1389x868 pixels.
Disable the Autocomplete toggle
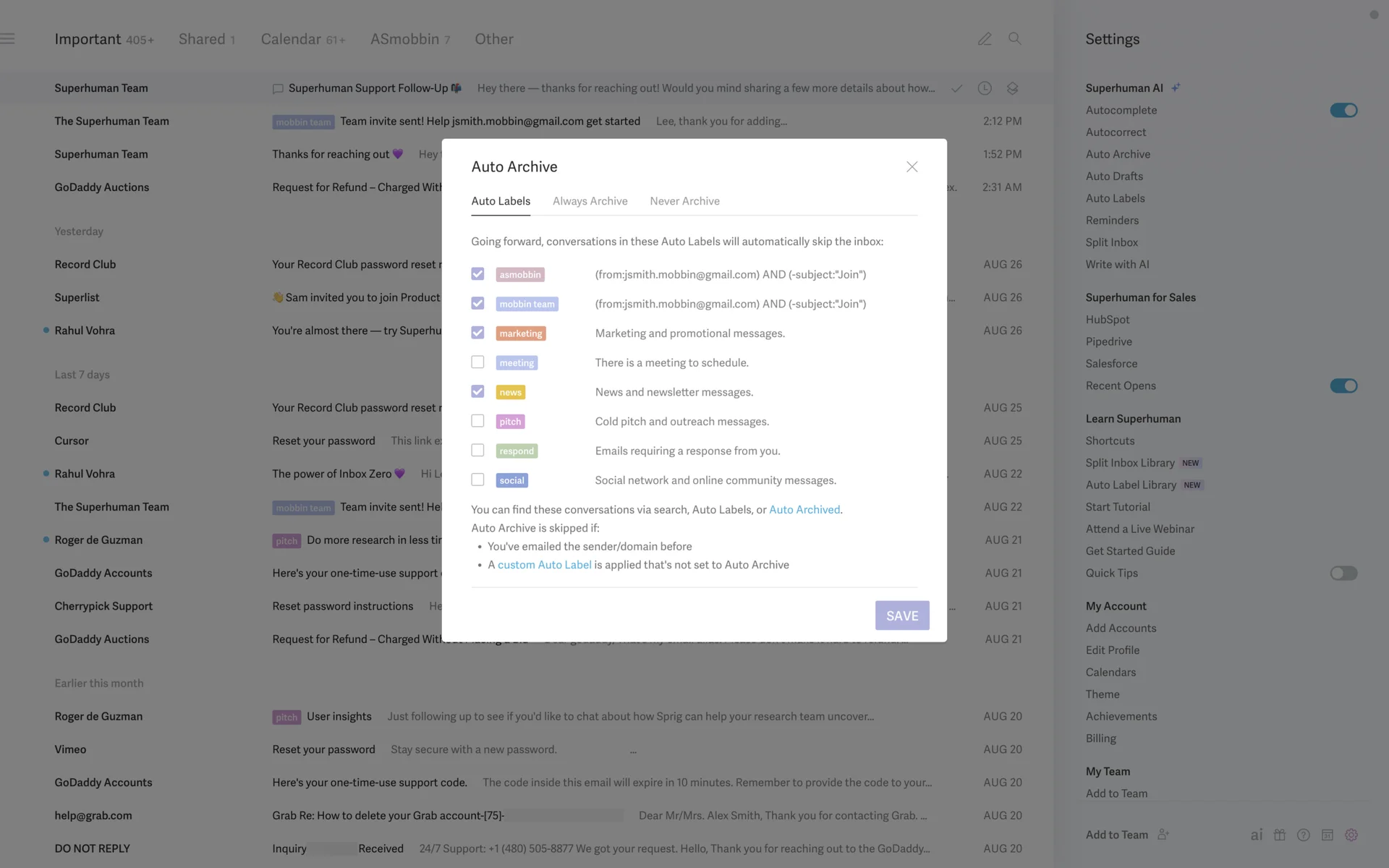tap(1343, 110)
